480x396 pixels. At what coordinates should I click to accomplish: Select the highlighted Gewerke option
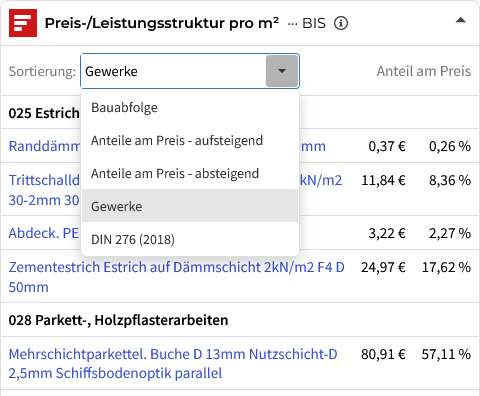pos(190,206)
